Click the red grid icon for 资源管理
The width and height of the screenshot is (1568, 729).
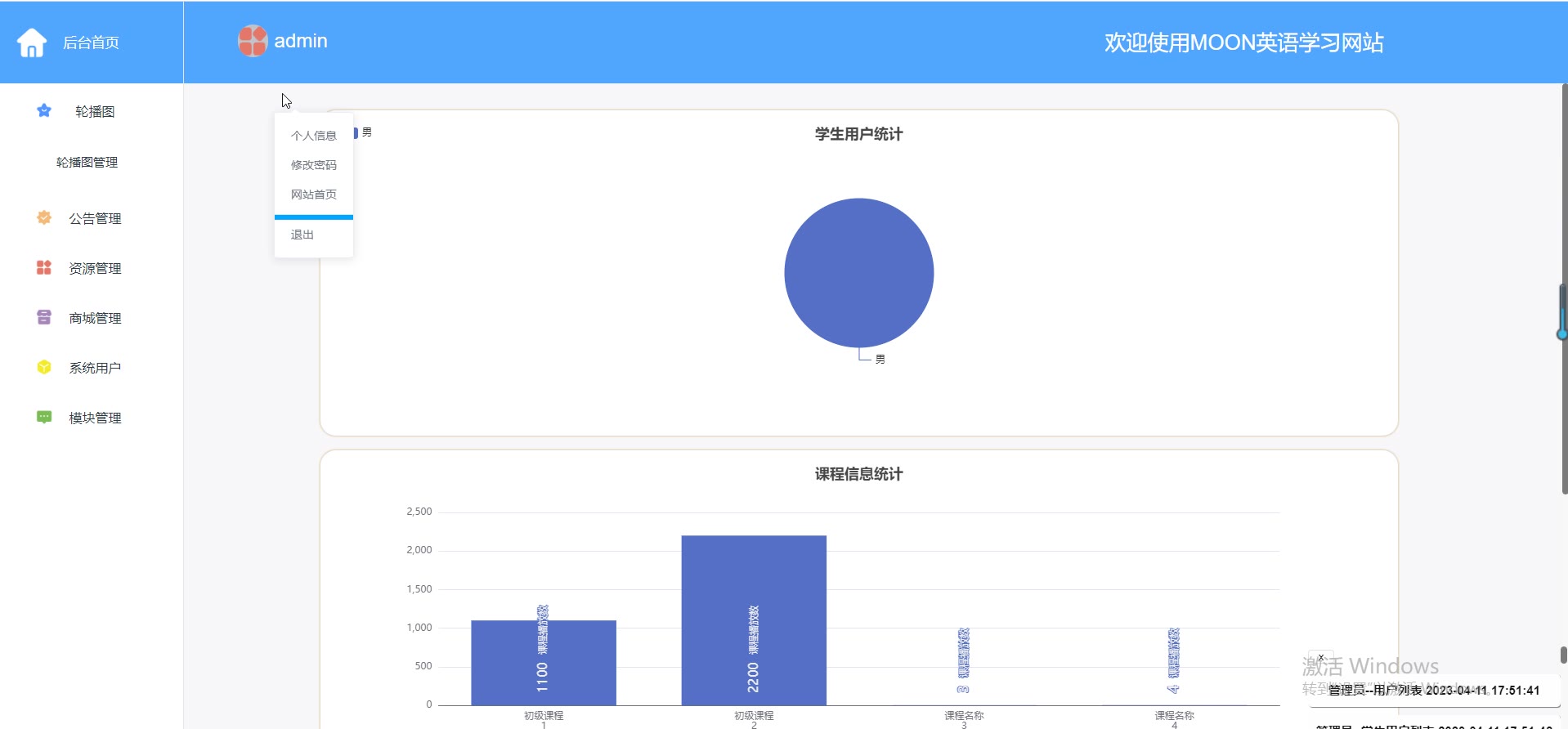(44, 267)
